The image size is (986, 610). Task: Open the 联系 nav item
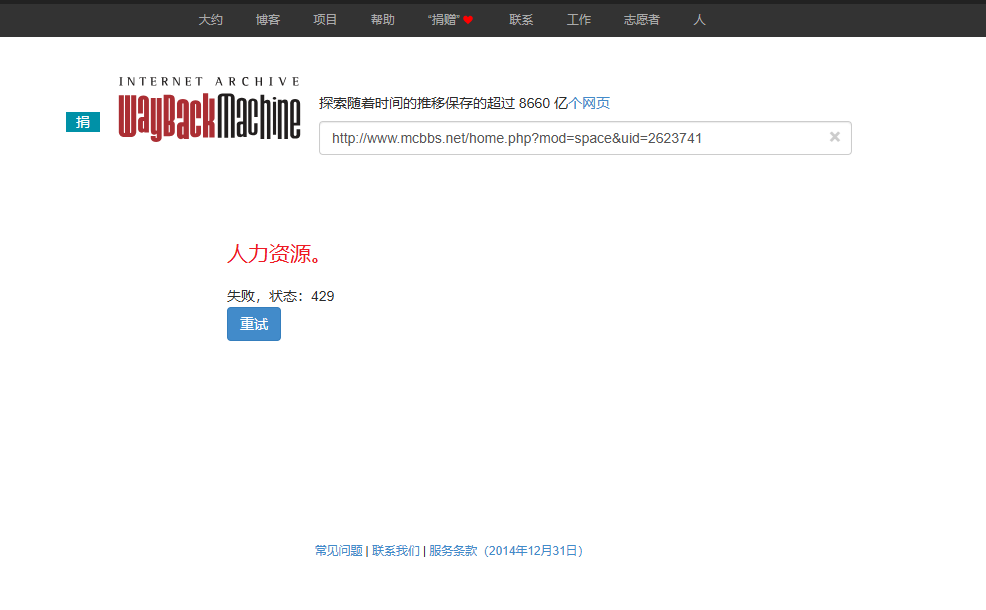click(x=521, y=20)
